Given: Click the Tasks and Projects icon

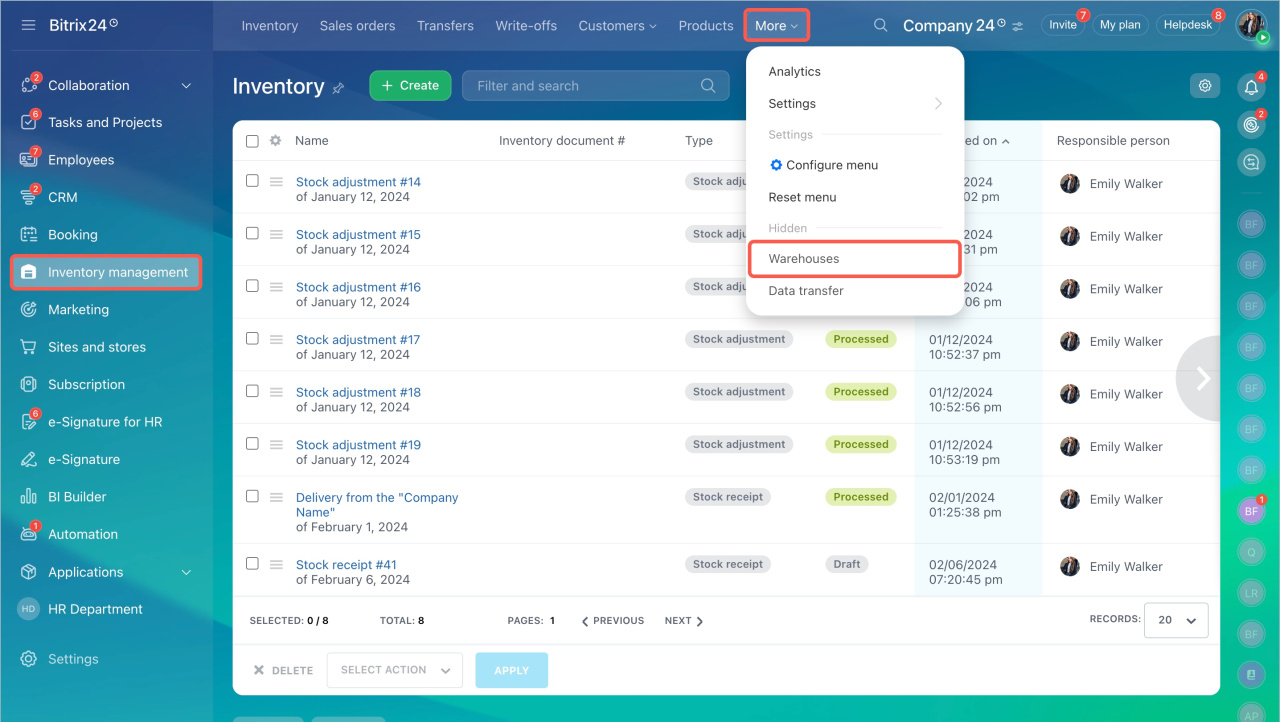Looking at the screenshot, I should click(x=29, y=122).
